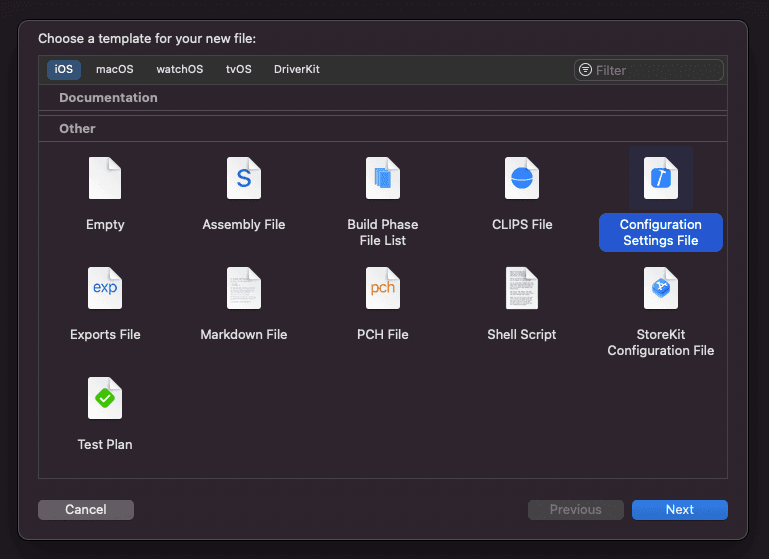
Task: Click the StoreKit Configuration File label
Action: pos(661,342)
